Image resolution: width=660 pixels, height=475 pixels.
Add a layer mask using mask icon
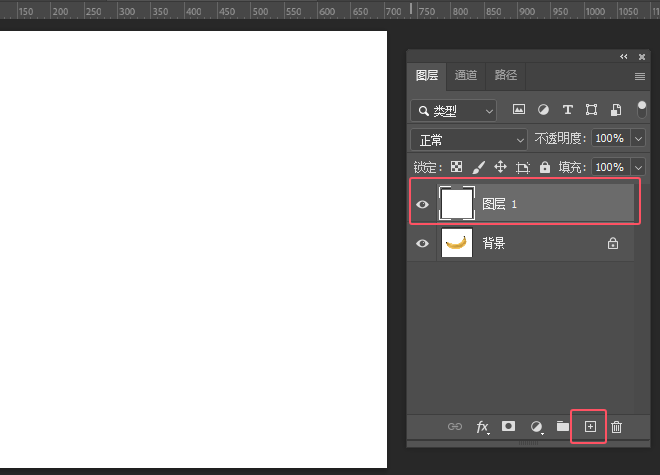pos(508,427)
